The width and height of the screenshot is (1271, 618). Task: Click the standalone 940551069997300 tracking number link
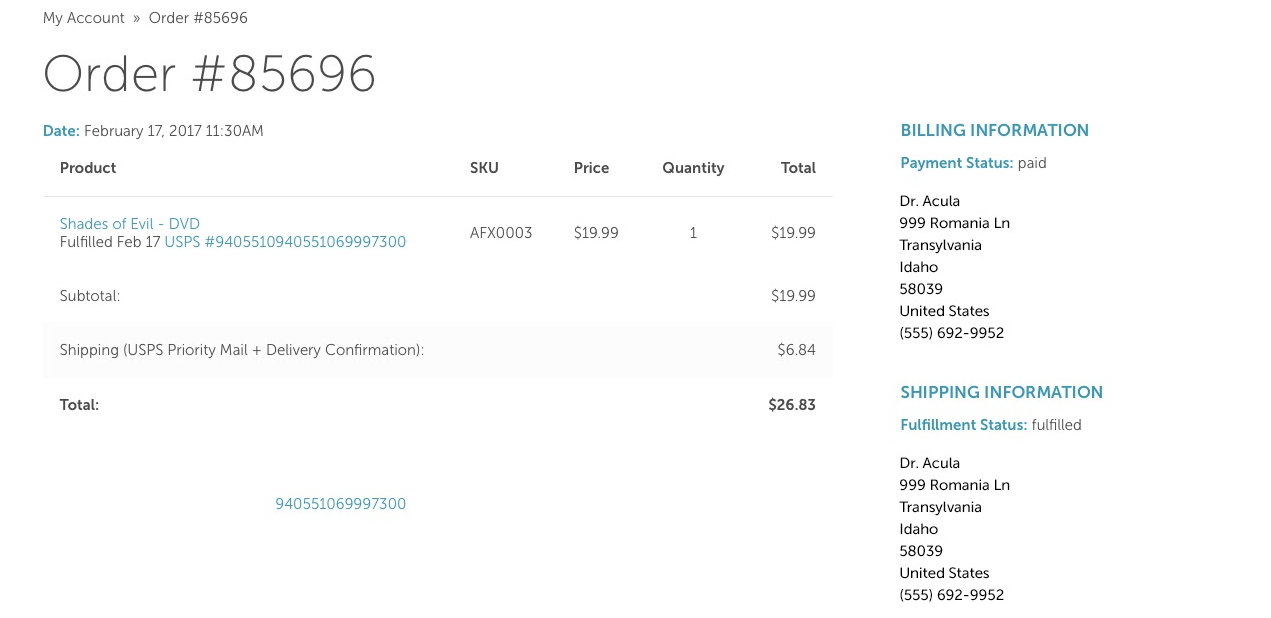coord(340,504)
